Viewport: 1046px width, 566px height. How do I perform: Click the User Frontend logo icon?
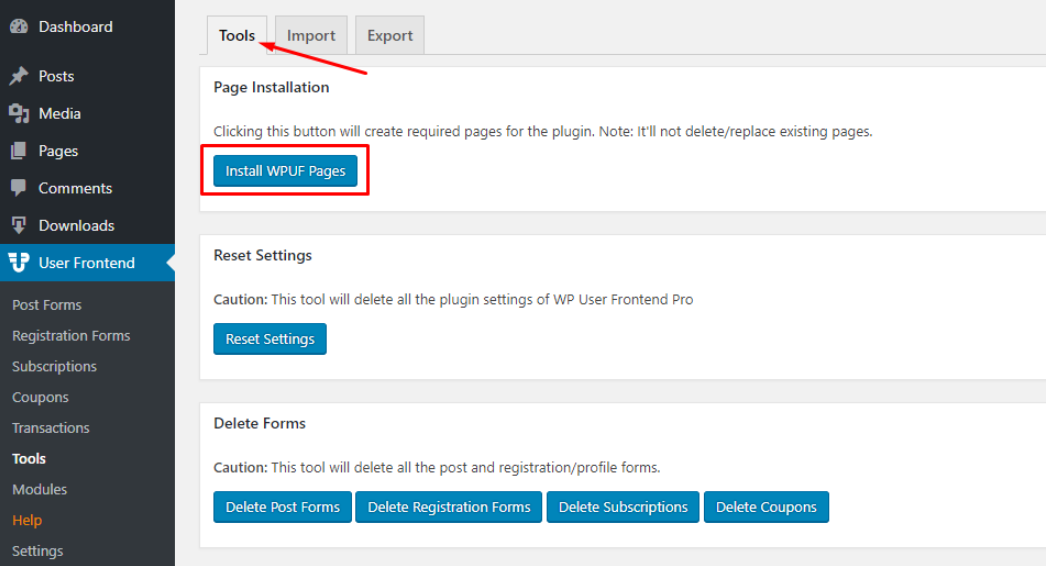point(19,262)
